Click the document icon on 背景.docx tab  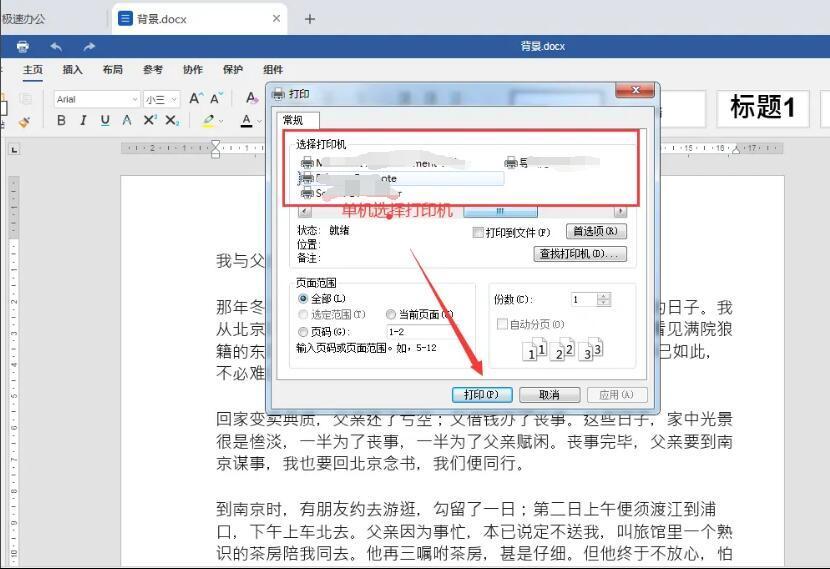[x=125, y=19]
